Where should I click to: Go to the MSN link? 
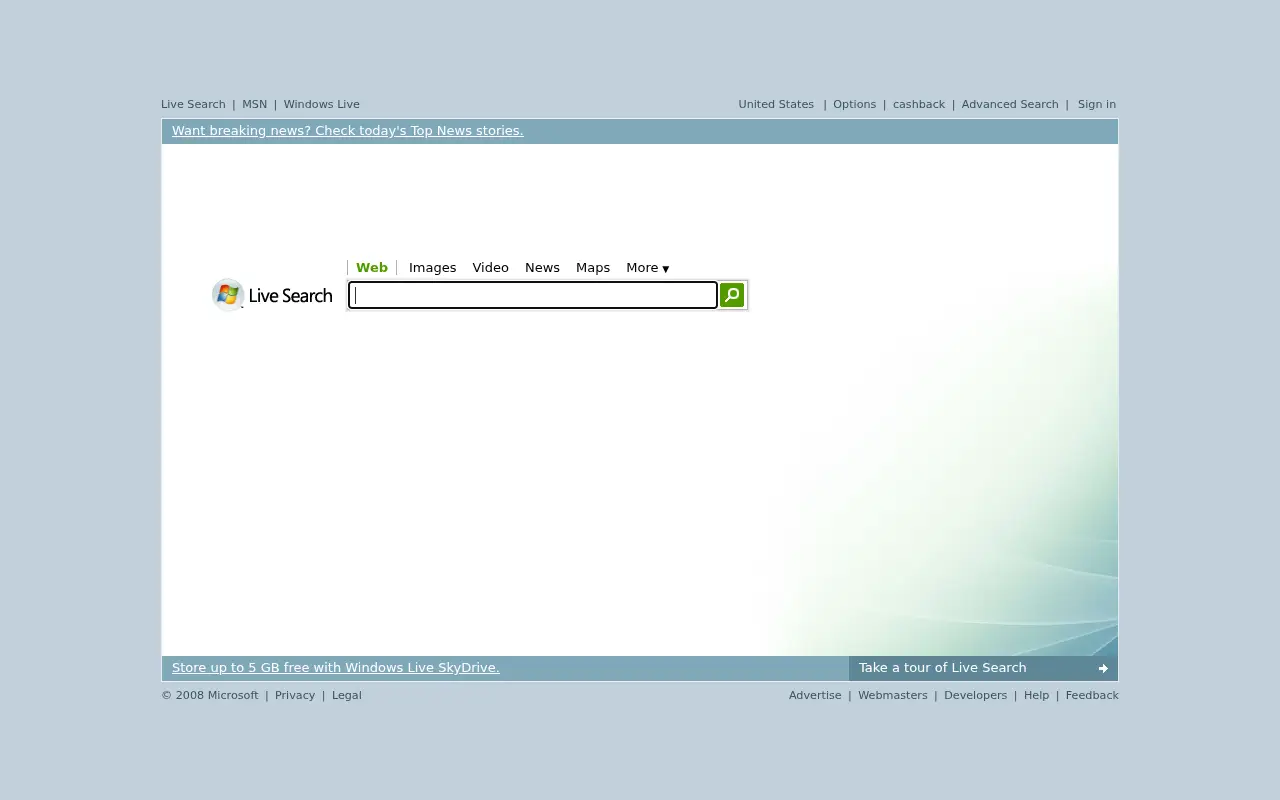click(x=254, y=104)
